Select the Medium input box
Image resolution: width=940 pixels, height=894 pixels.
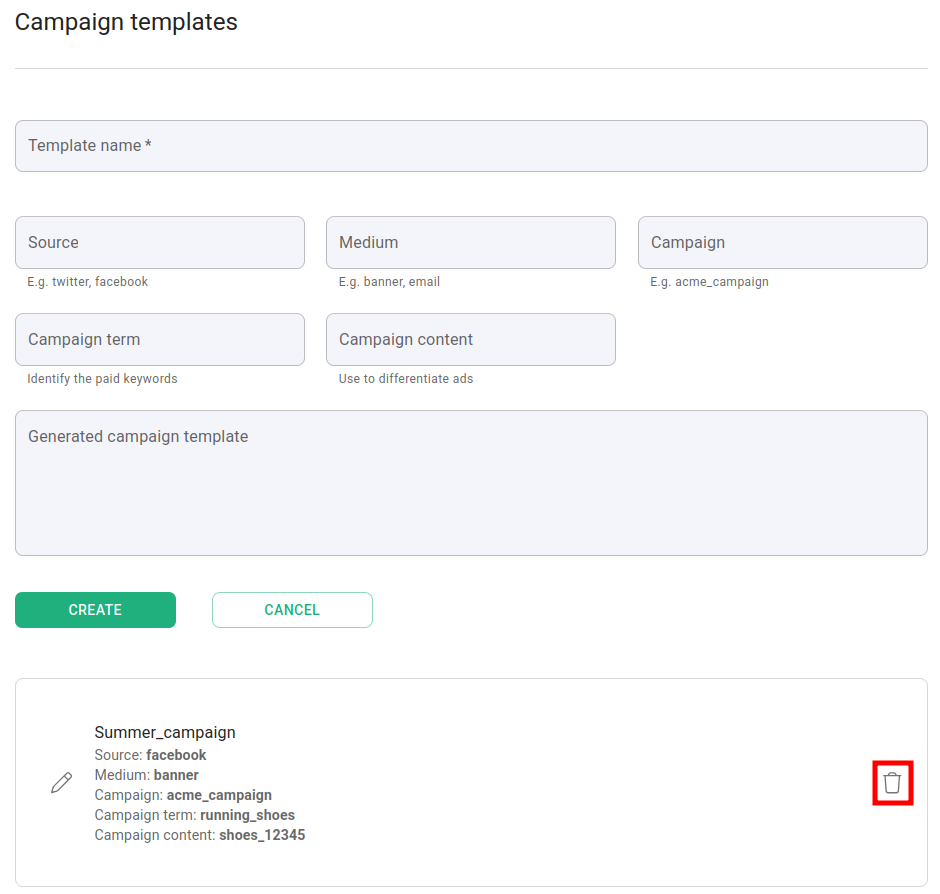(x=471, y=243)
